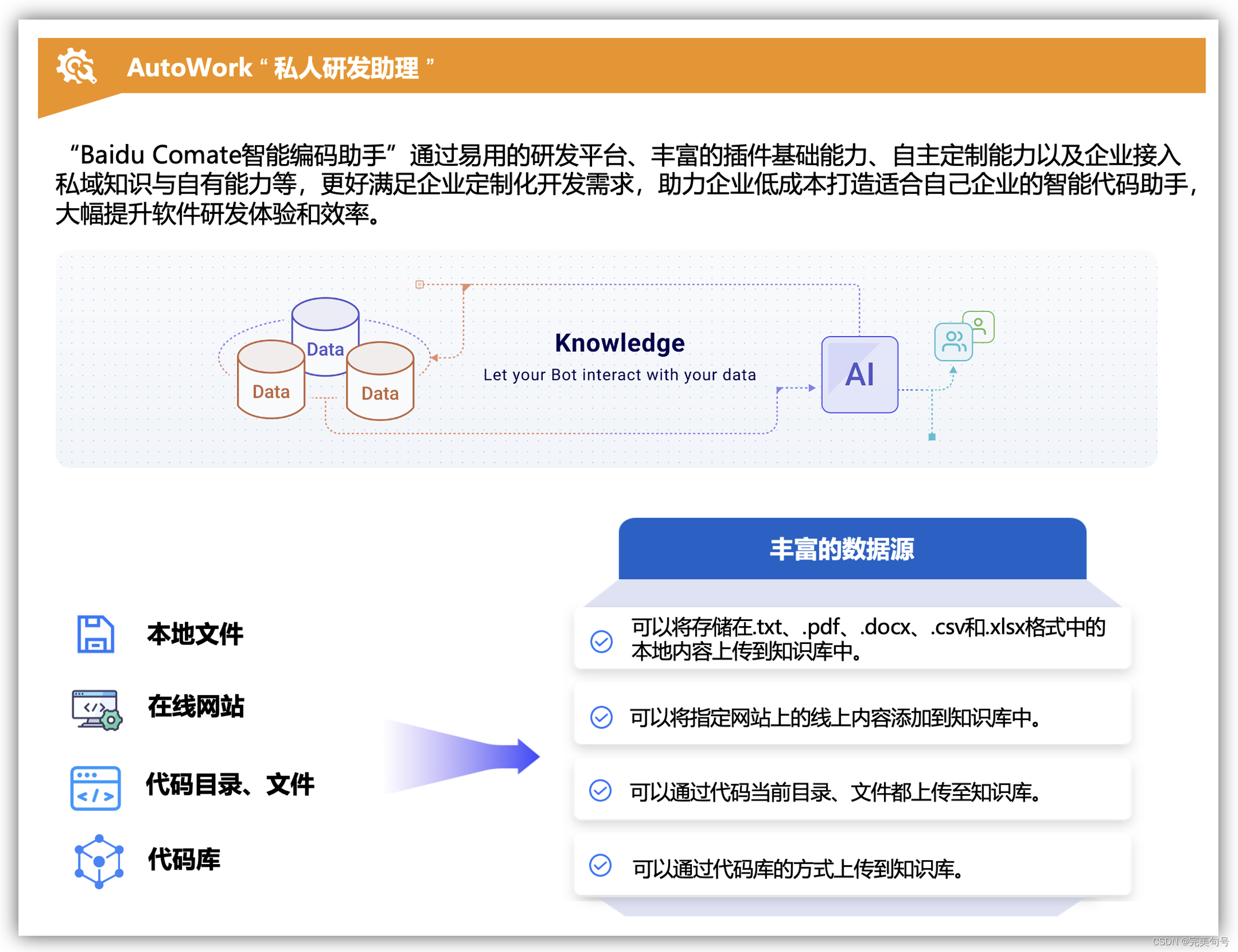Click the 代码目录、文件 label

[x=230, y=785]
